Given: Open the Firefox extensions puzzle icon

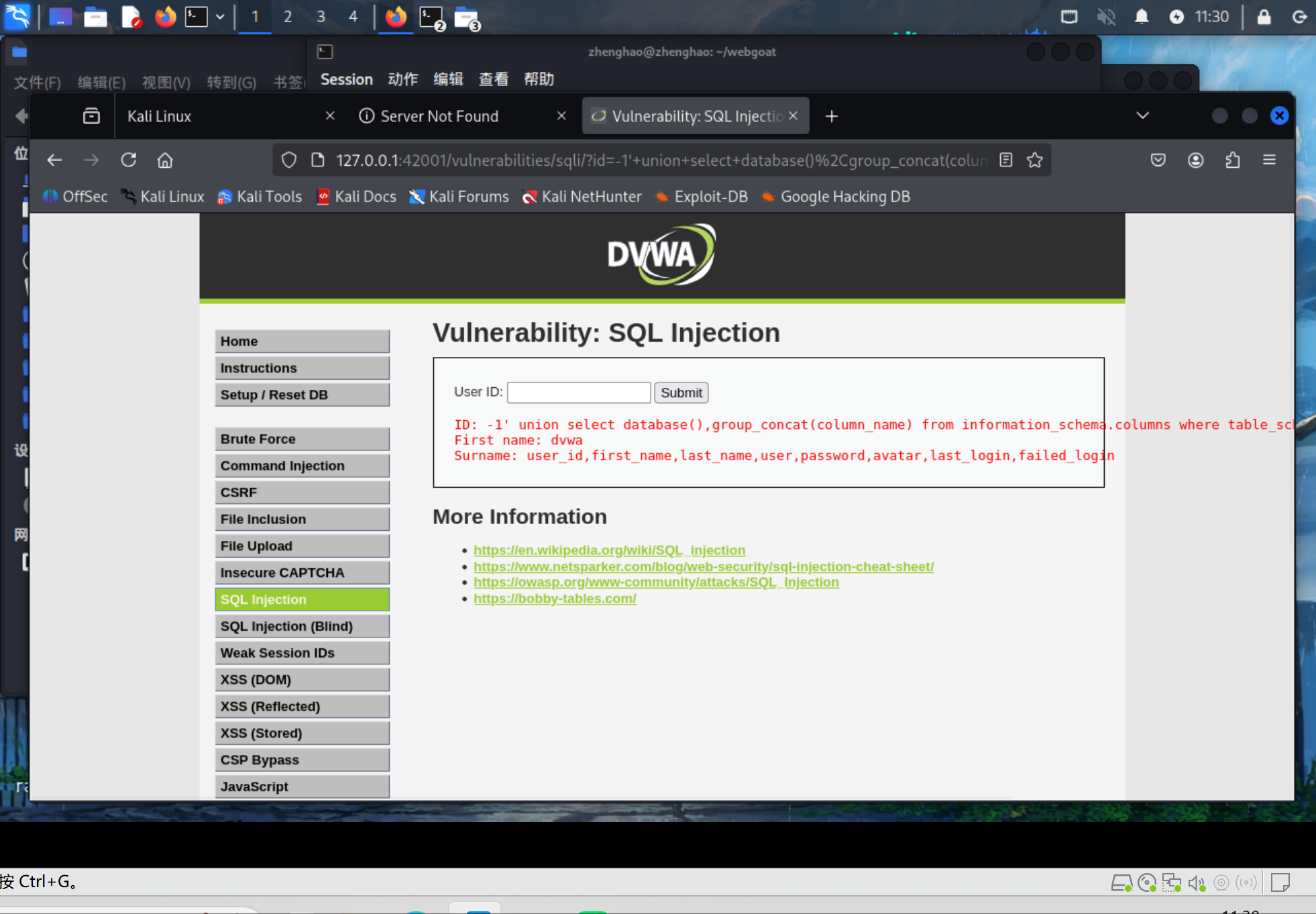Looking at the screenshot, I should point(1232,160).
